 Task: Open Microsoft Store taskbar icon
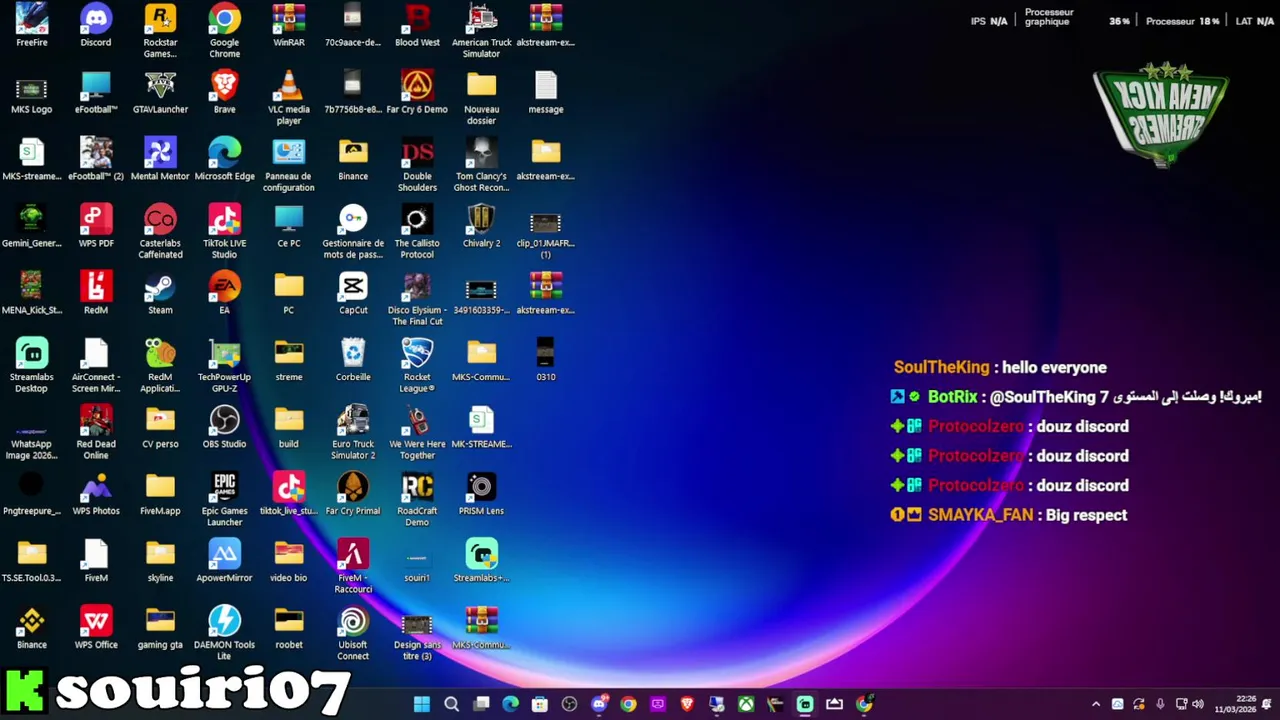click(x=540, y=704)
